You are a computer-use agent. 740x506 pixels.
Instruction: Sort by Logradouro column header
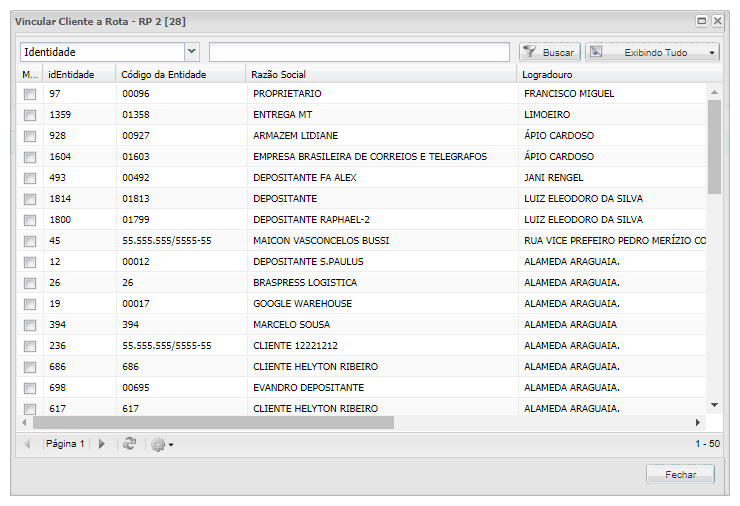619,75
